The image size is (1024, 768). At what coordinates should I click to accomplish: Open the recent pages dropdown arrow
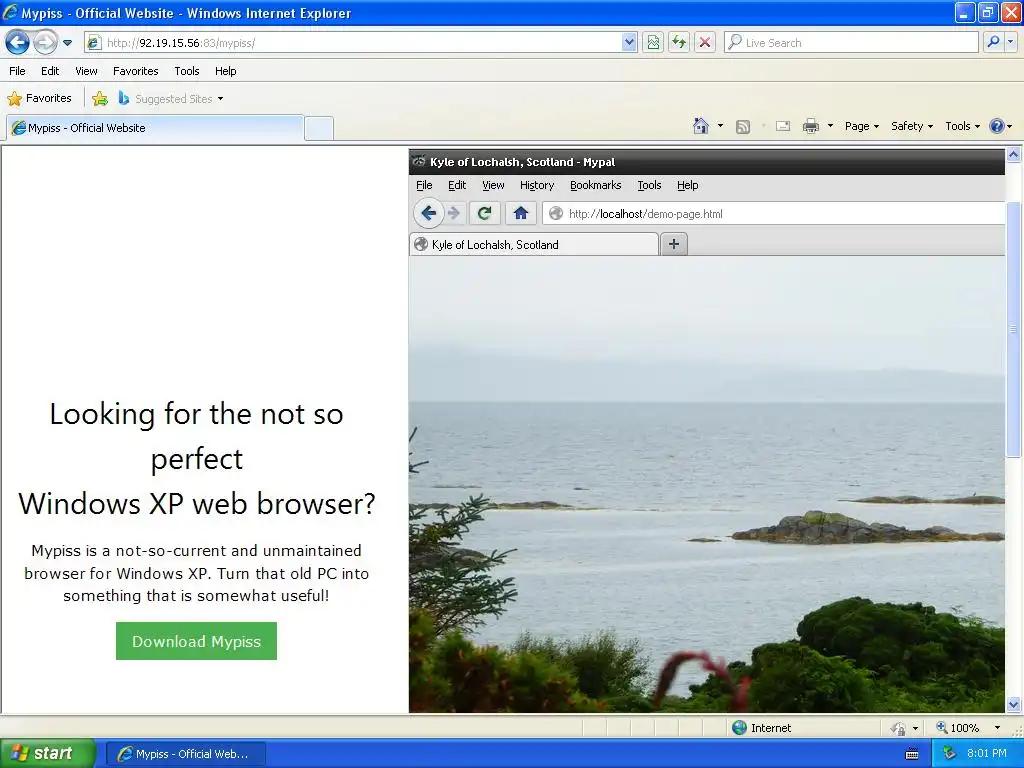pyautogui.click(x=67, y=43)
